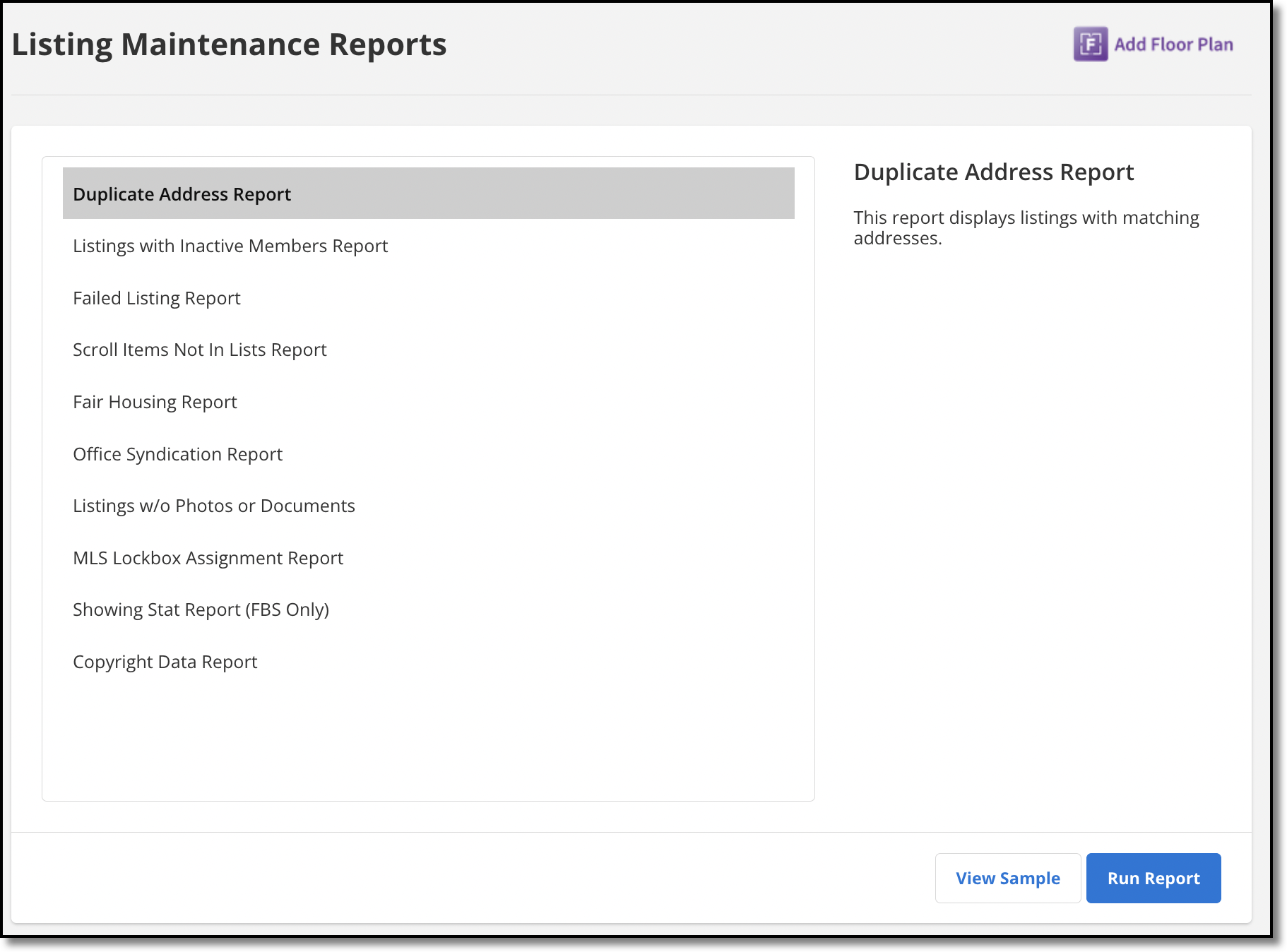The height and width of the screenshot is (952, 1287).
Task: Click the View Sample button
Action: click(1008, 878)
